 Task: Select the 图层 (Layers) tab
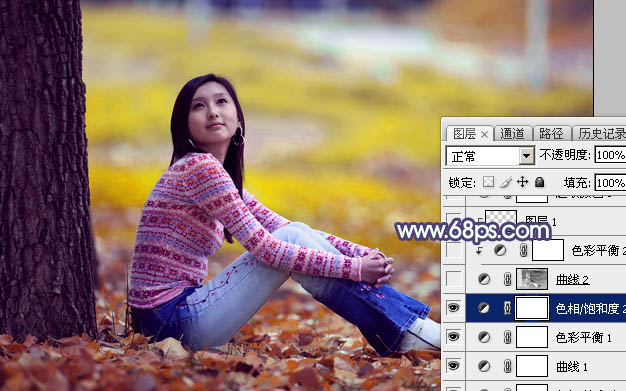[464, 134]
